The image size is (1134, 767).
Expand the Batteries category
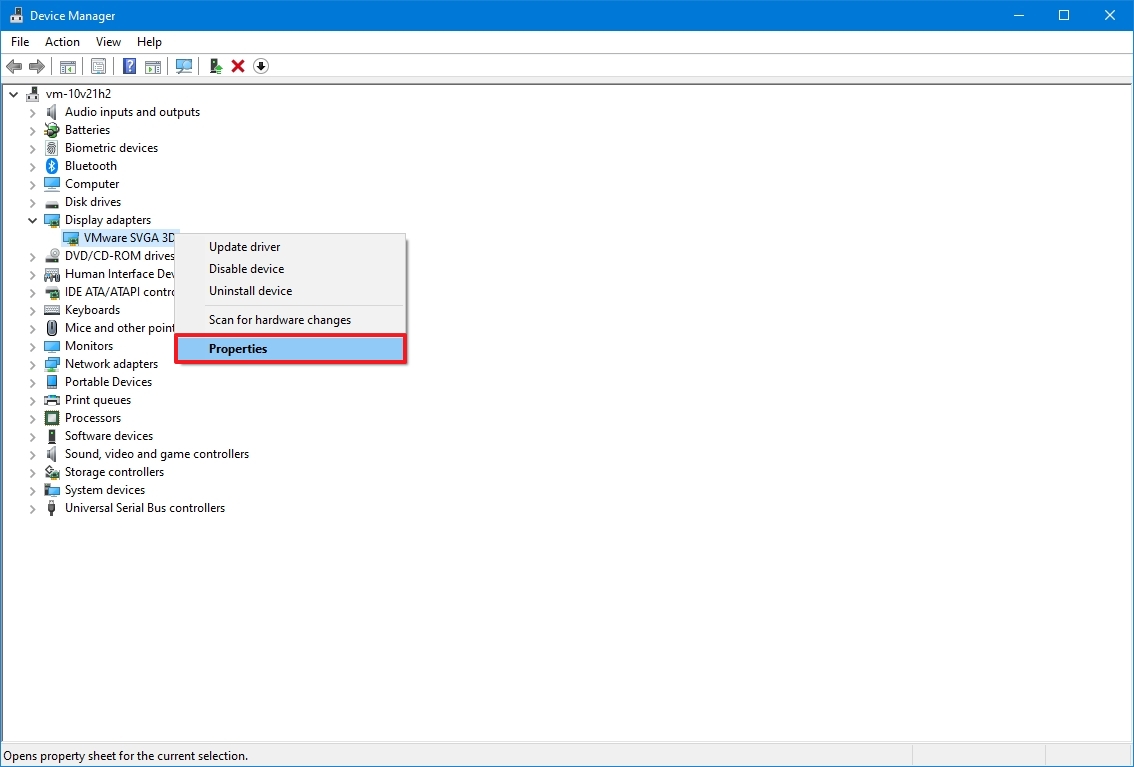point(32,130)
